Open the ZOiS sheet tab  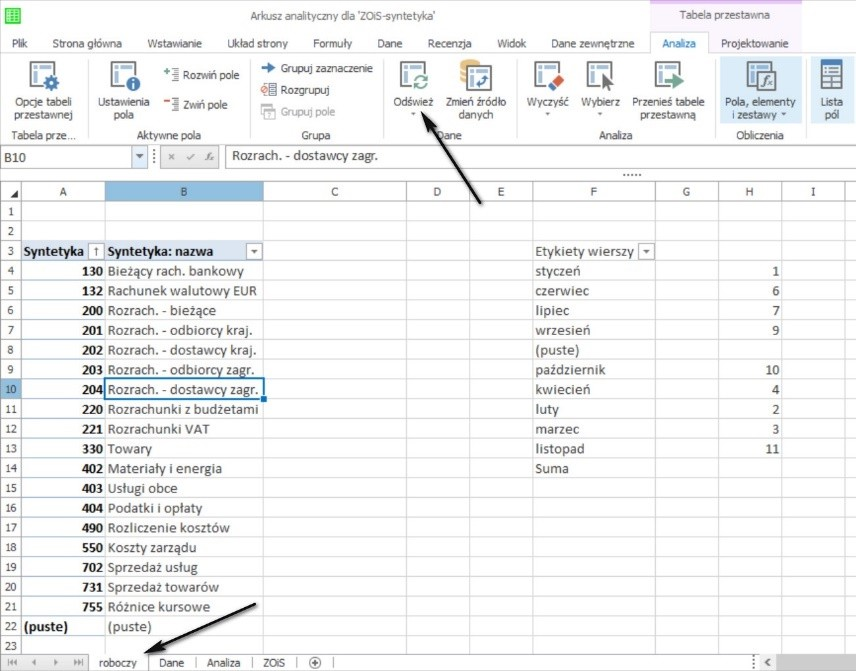(x=274, y=662)
